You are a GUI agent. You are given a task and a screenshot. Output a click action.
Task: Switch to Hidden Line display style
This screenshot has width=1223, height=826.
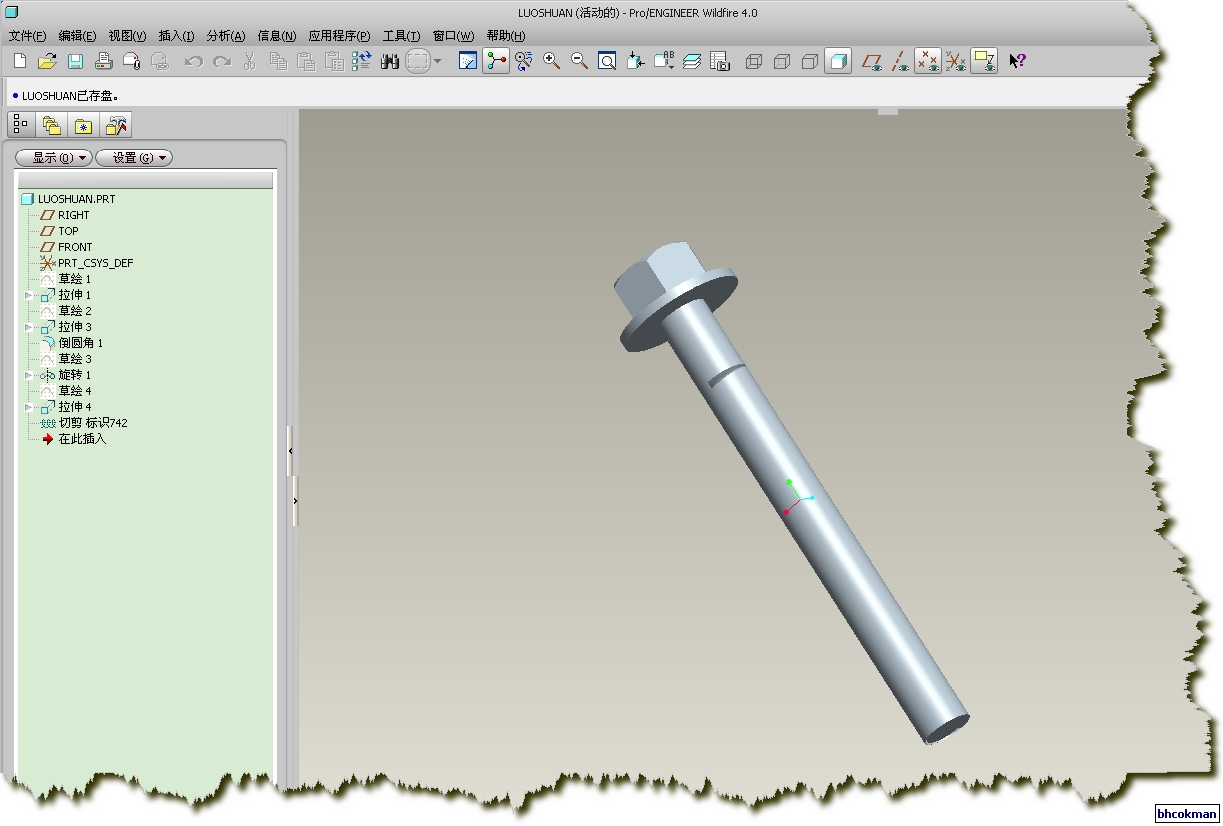coord(782,61)
